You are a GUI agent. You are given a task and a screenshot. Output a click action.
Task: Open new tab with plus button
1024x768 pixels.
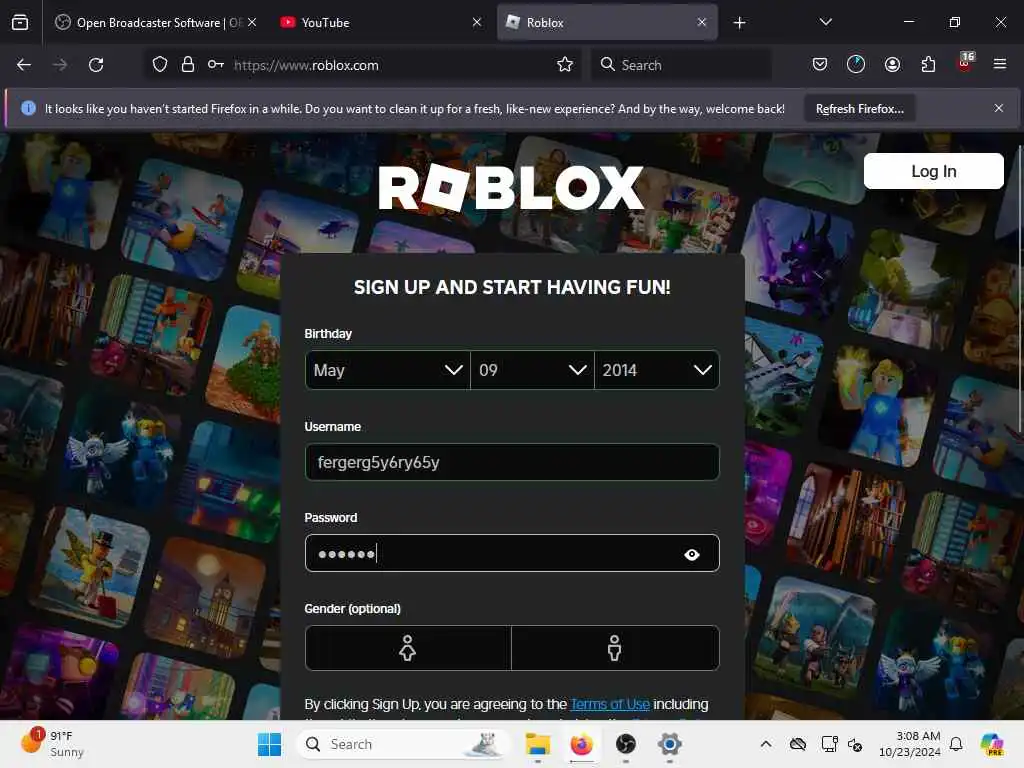pyautogui.click(x=739, y=23)
